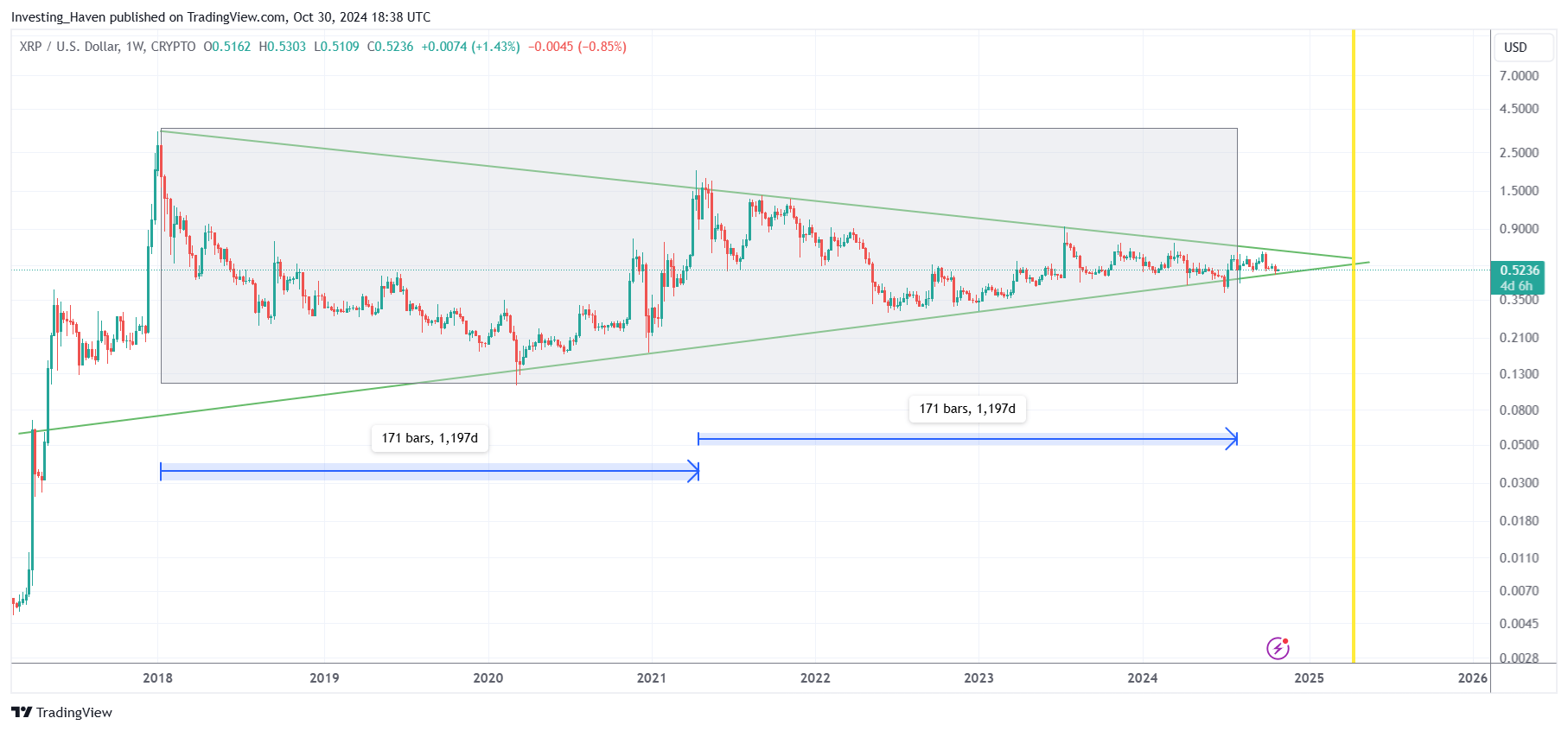Click the TradingView logo
1568x731 pixels.
tap(61, 712)
